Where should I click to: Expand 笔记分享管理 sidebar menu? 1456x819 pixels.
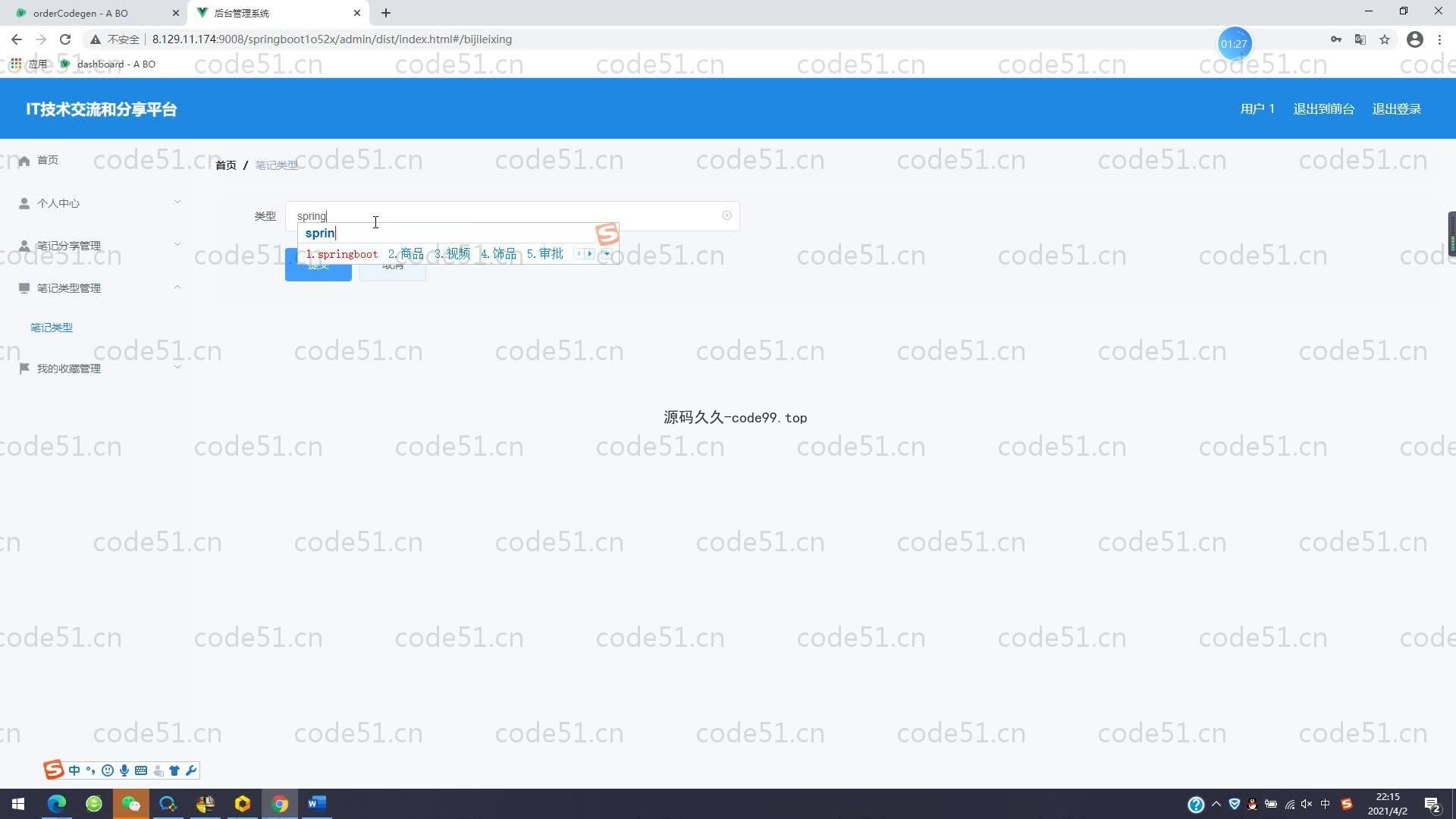[x=99, y=246]
